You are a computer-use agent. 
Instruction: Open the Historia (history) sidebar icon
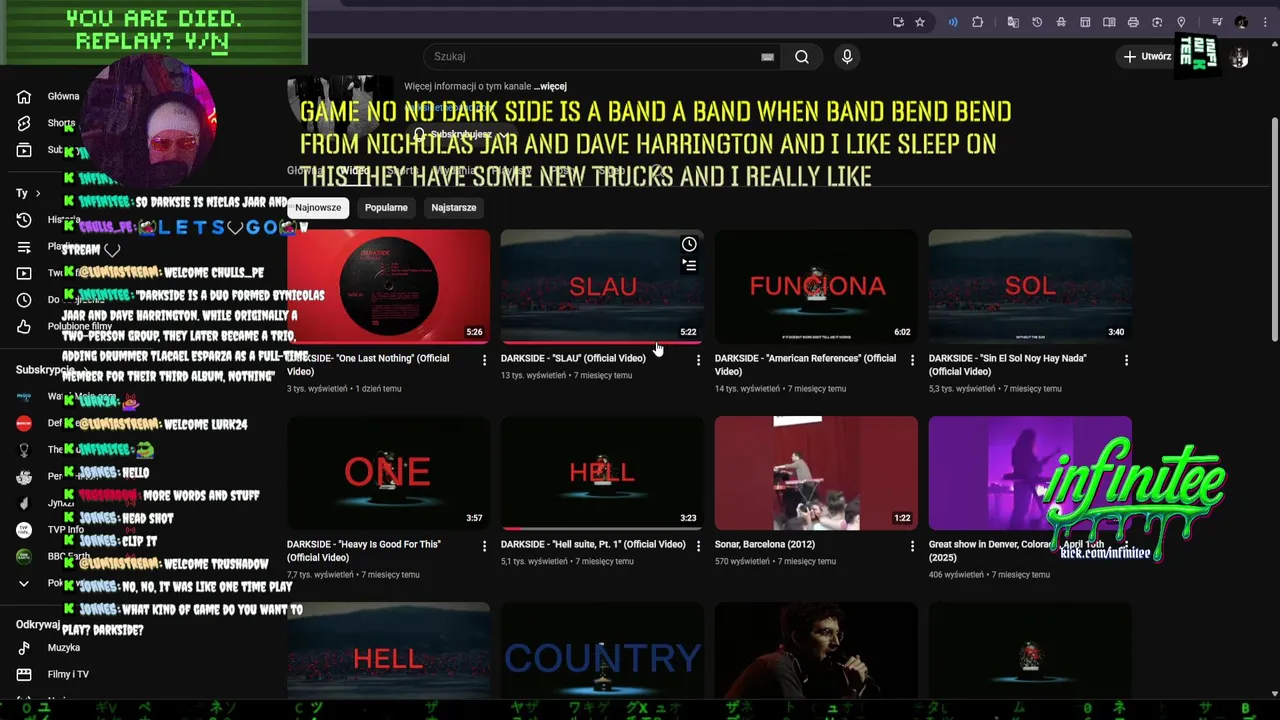[24, 220]
